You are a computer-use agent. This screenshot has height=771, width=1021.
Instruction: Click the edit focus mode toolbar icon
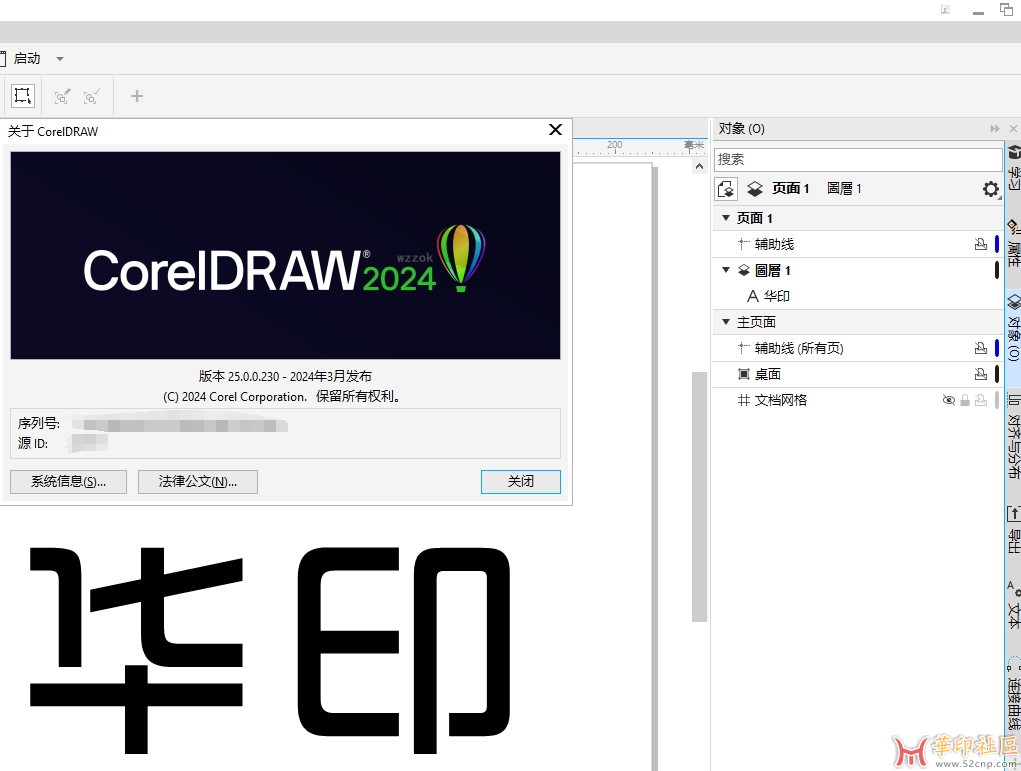click(62, 97)
